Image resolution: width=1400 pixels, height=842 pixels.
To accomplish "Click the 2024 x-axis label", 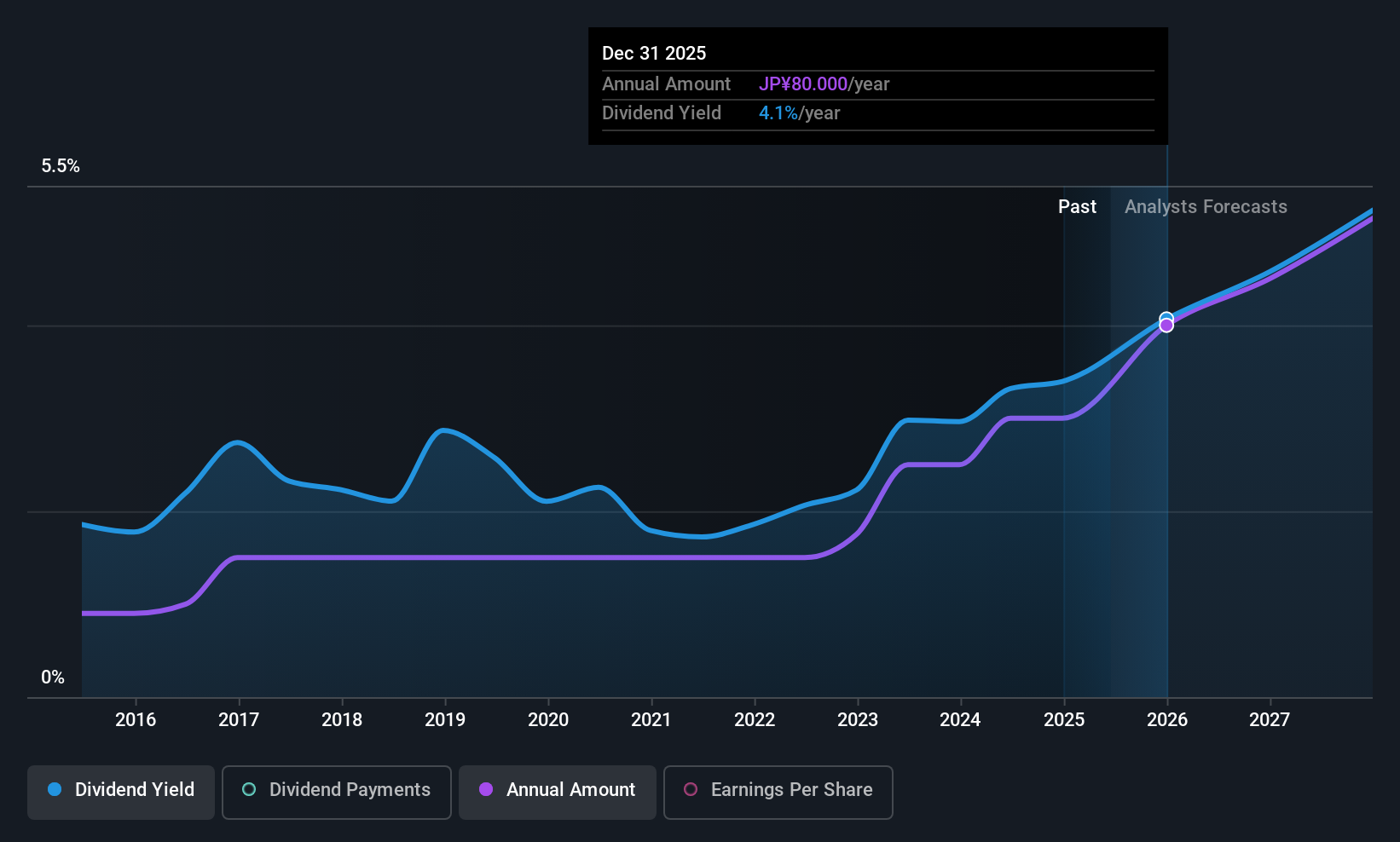I will tap(961, 720).
